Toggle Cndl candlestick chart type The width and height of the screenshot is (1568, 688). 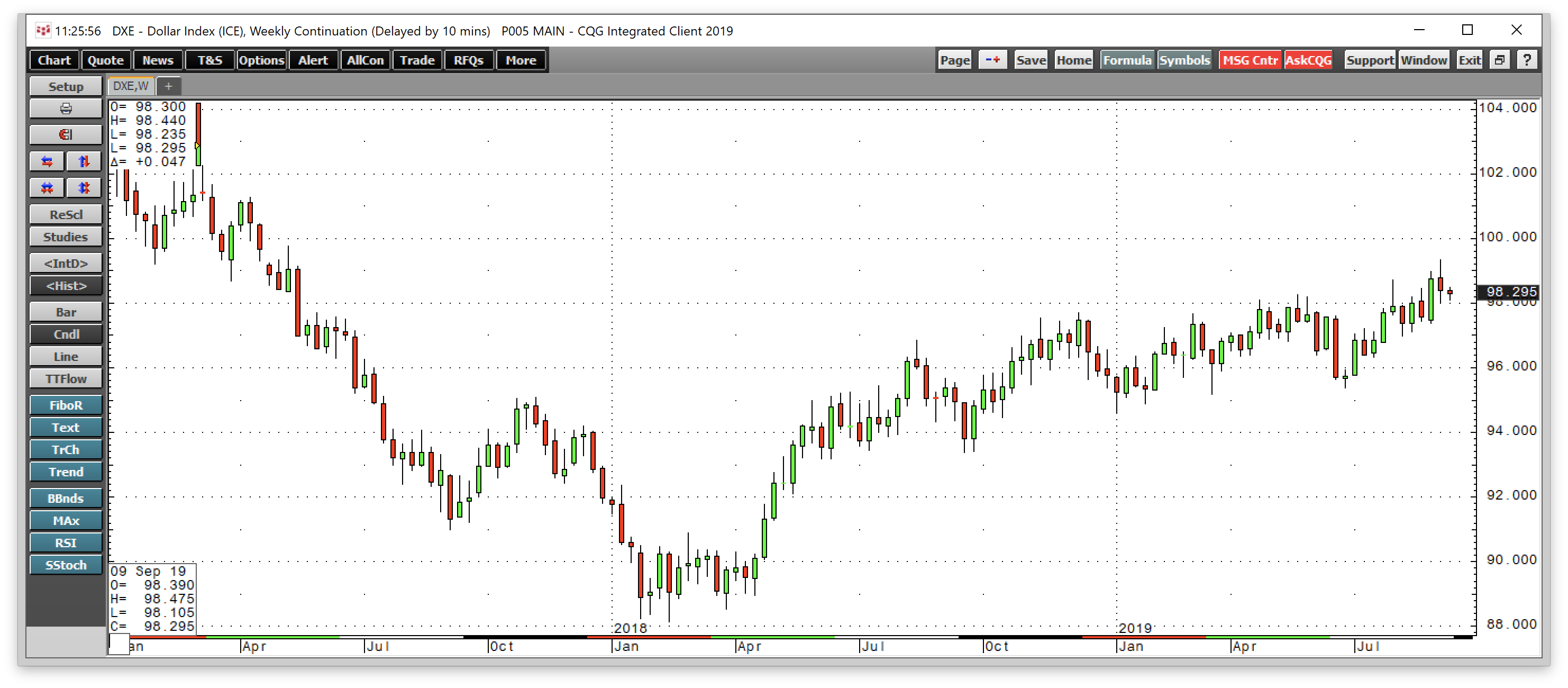click(x=66, y=335)
